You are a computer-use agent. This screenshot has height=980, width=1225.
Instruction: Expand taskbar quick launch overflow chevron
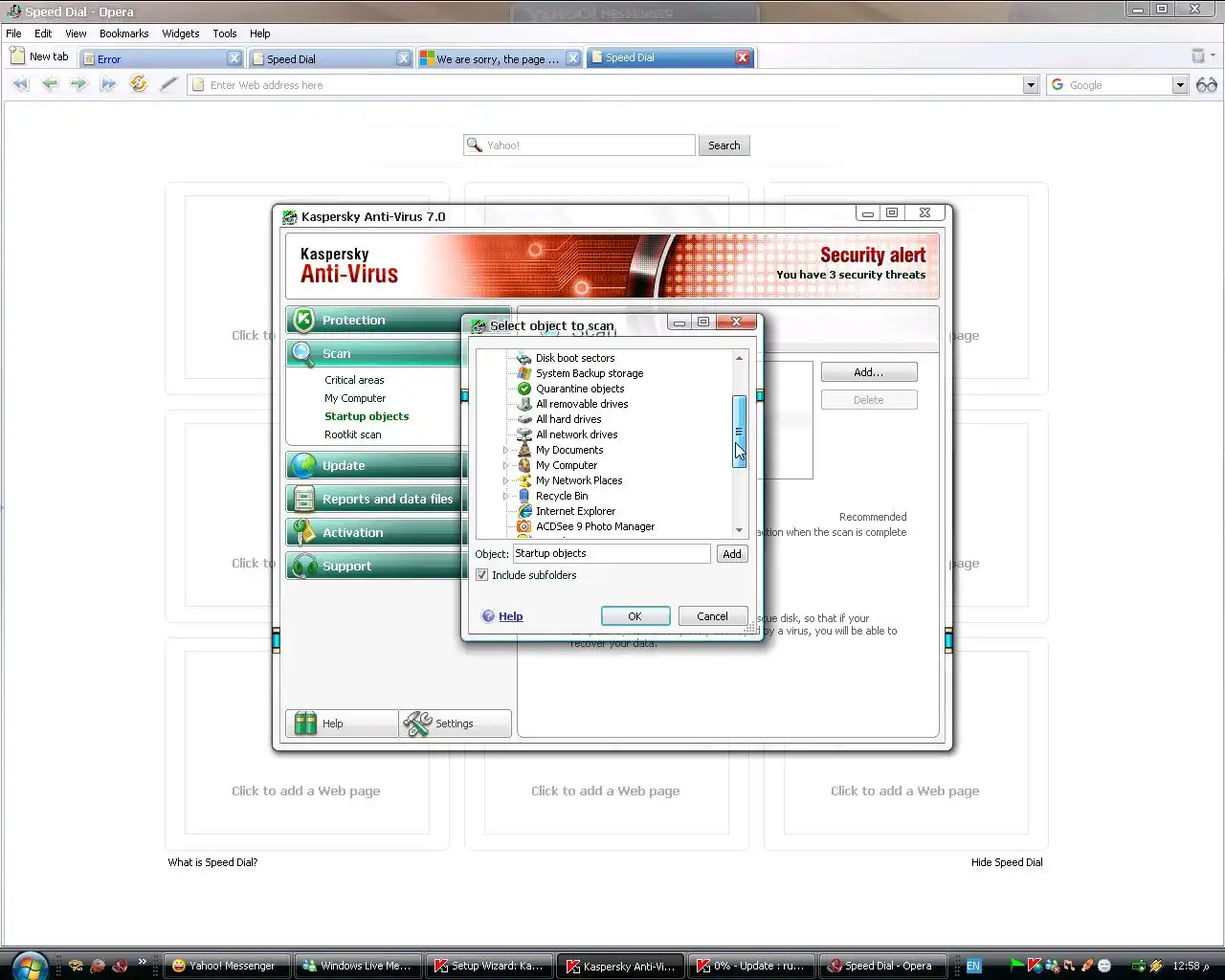tap(143, 962)
